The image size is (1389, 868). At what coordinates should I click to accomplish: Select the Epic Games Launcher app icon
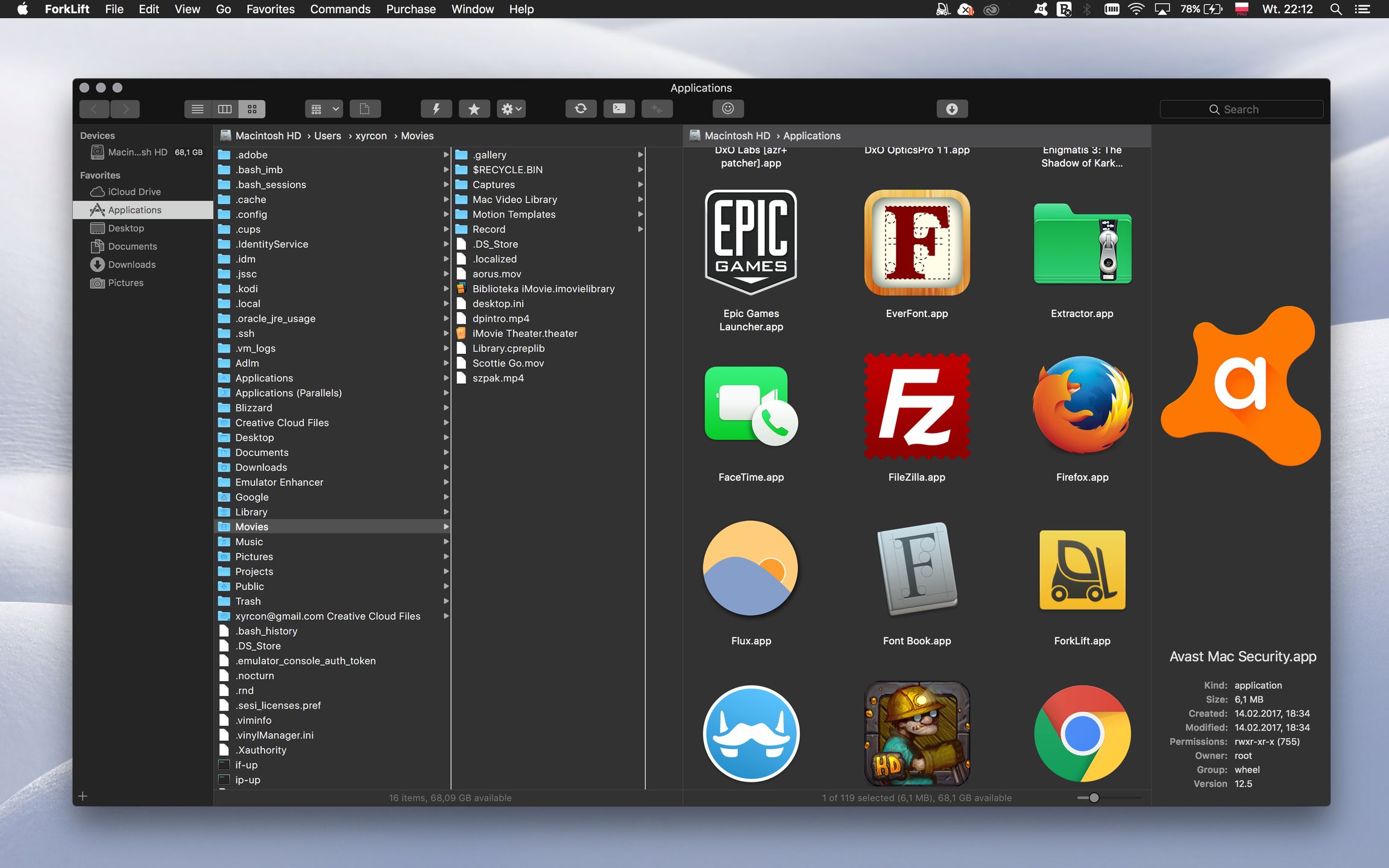pyautogui.click(x=751, y=242)
